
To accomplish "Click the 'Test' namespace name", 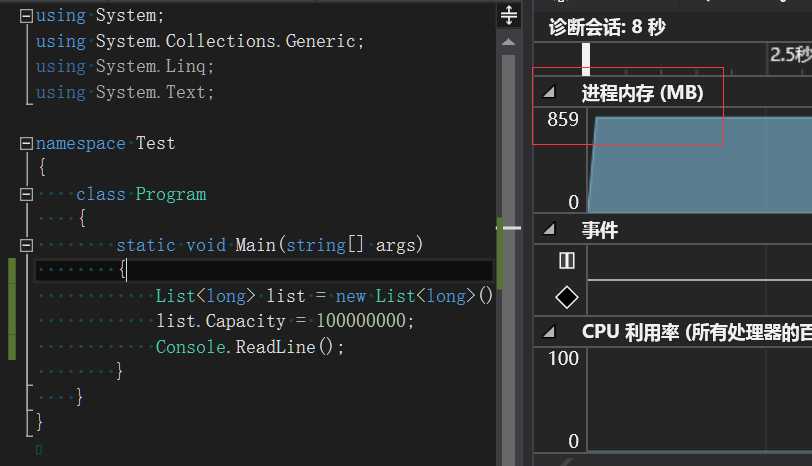I will click(x=155, y=143).
